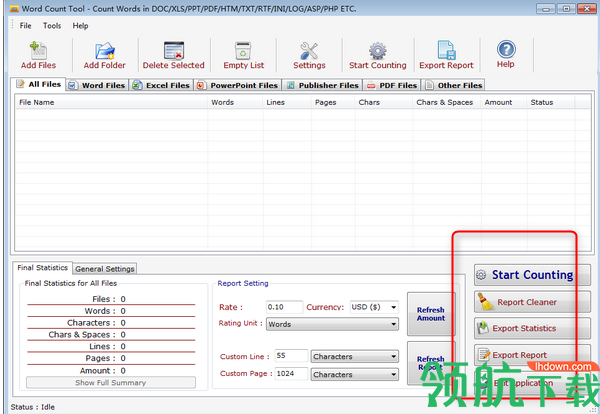Select the General Settings tab
The image size is (600, 414).
(x=104, y=269)
